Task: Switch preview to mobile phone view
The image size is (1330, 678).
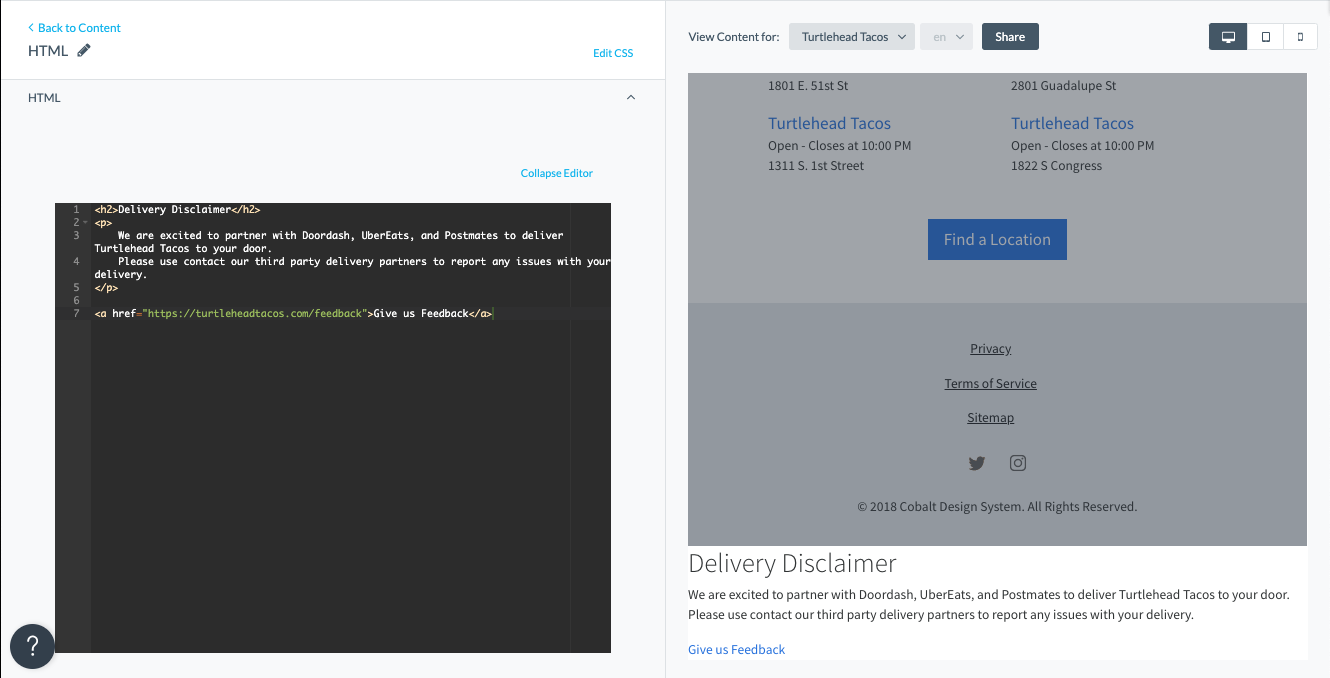Action: 1300,37
